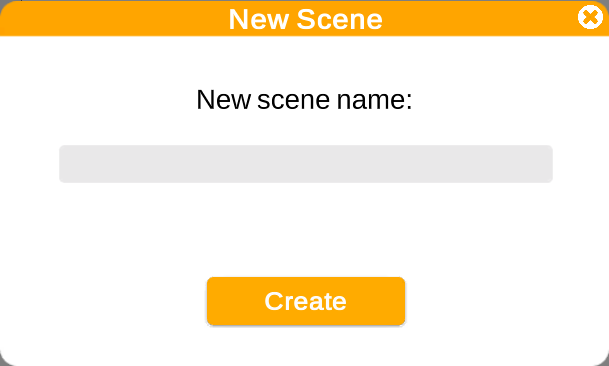This screenshot has height=366, width=609.
Task: Dismiss dialog with the white X icon
Action: click(590, 17)
